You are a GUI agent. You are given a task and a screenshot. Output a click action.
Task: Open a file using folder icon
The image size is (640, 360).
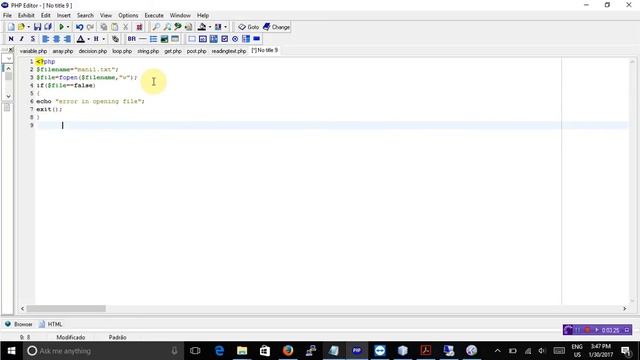pos(21,27)
